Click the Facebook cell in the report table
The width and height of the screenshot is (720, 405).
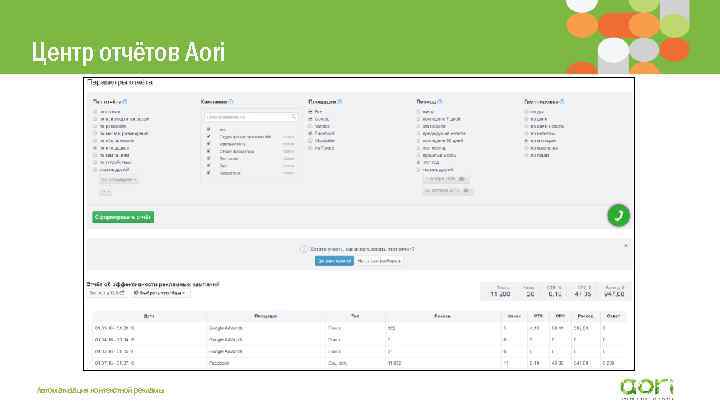219,363
